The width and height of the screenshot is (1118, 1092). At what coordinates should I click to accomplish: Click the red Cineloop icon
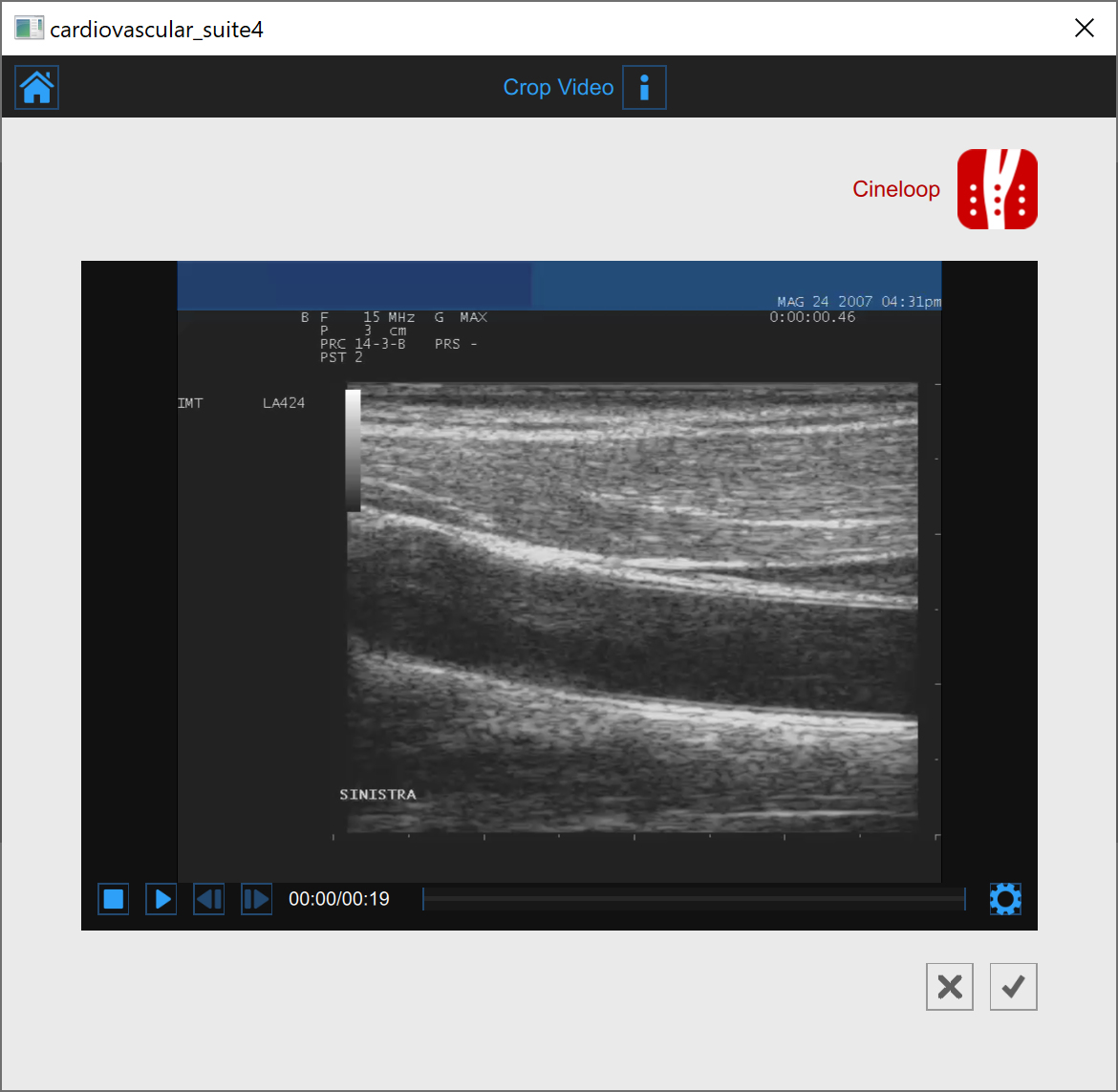pos(997,189)
